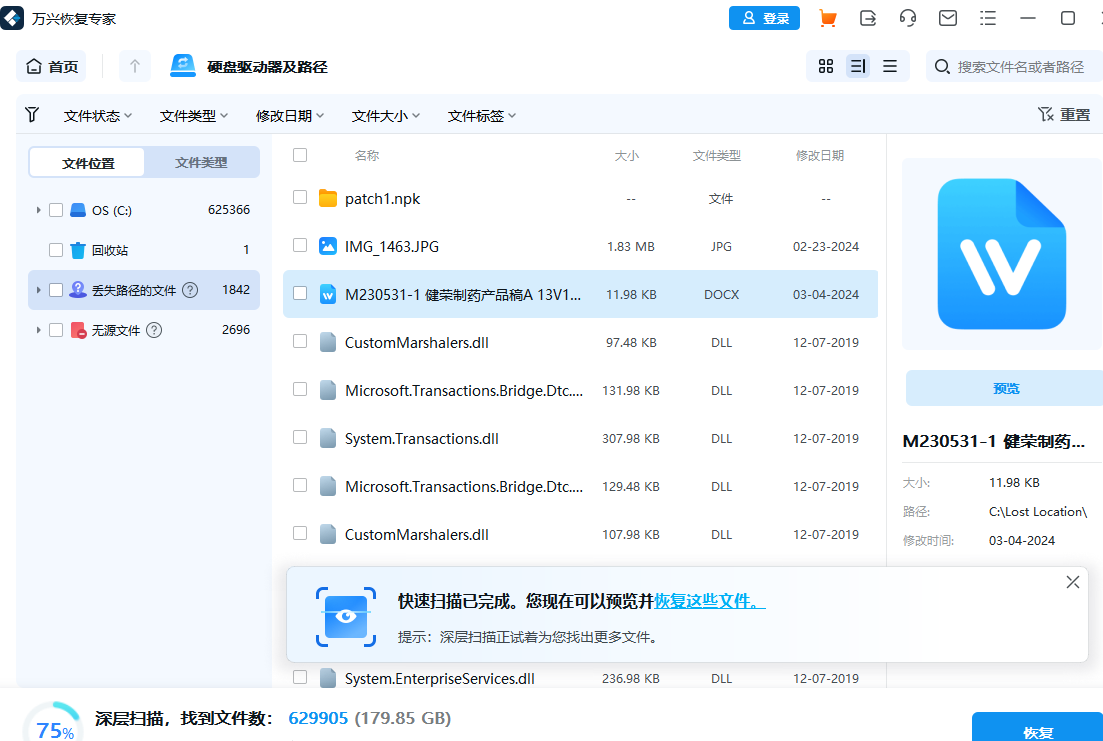Open the 文件类型 filter dropdown
The height and width of the screenshot is (741, 1103).
[194, 115]
